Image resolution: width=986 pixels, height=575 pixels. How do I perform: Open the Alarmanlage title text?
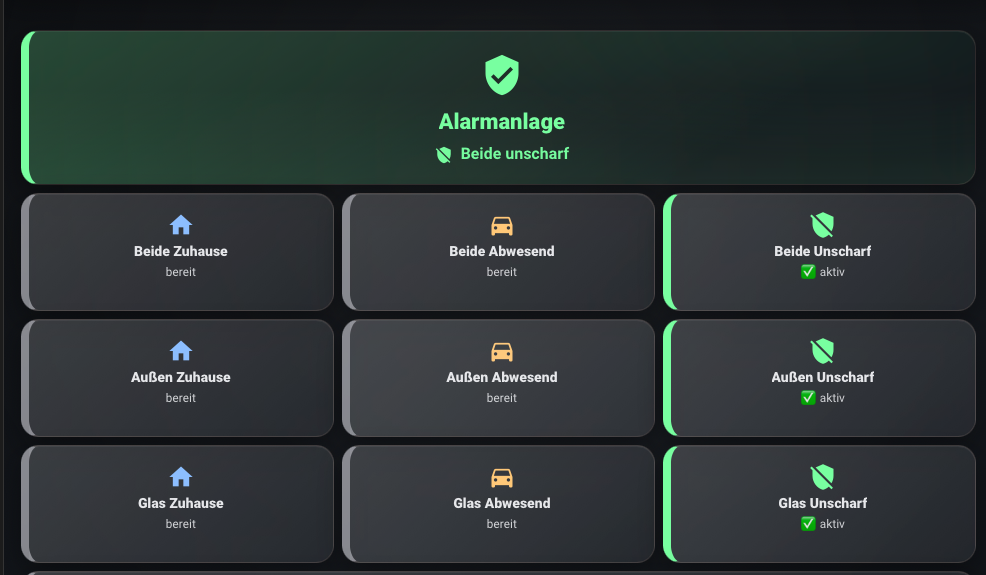click(502, 122)
